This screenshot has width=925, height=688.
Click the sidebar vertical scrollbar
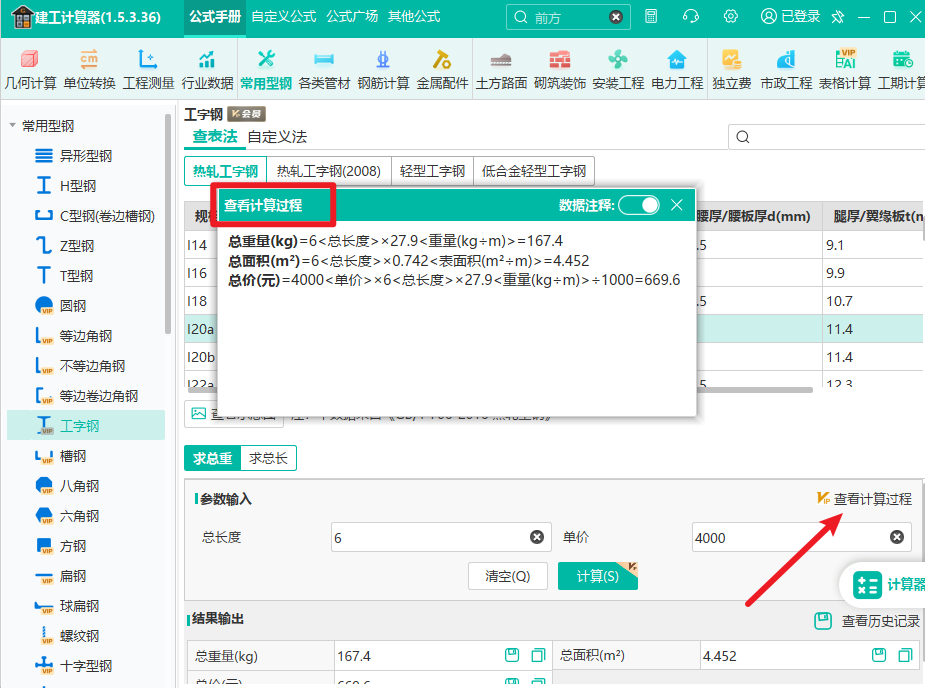pyautogui.click(x=168, y=224)
